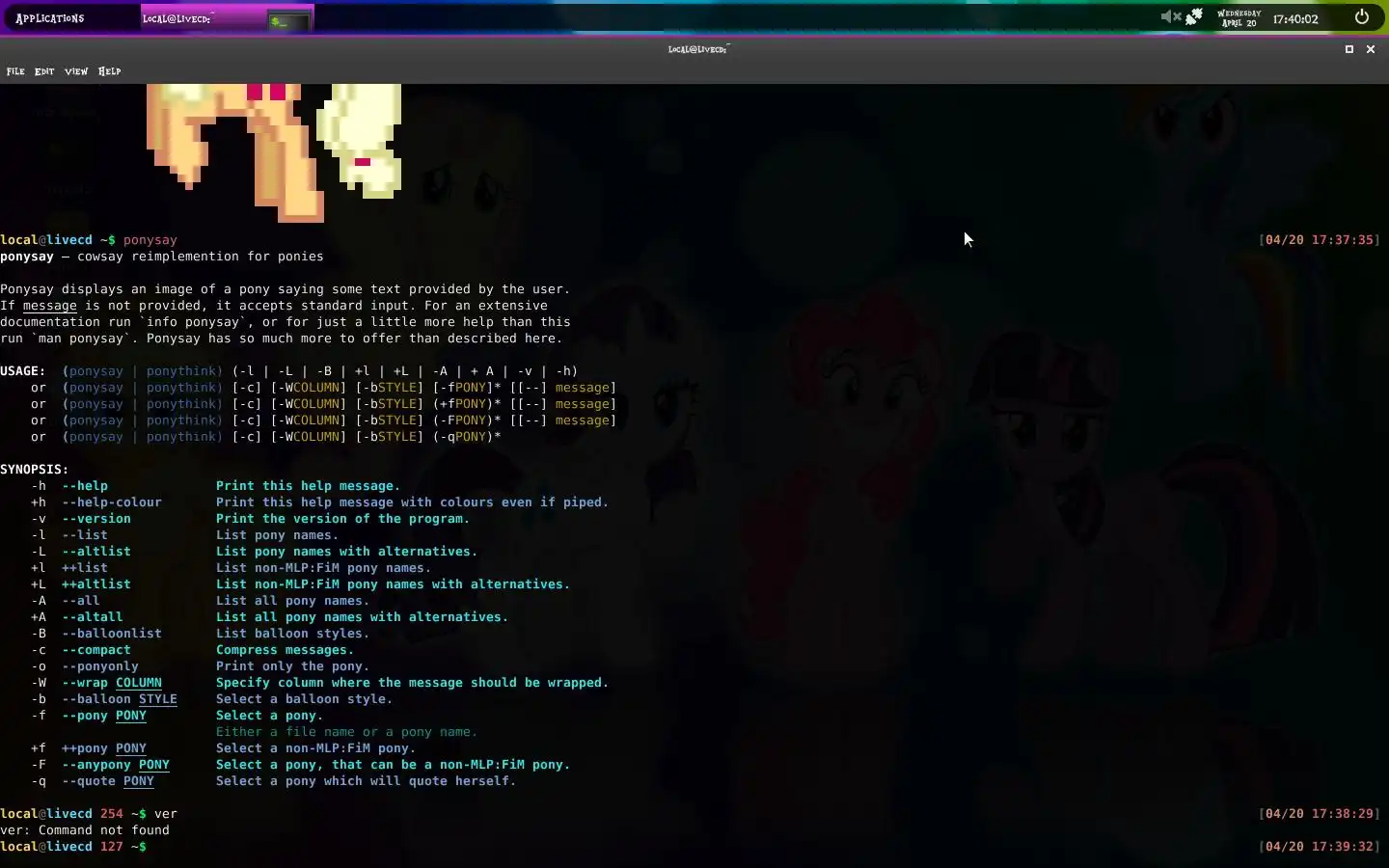1389x868 pixels.
Task: Click "List balloon styles." description
Action: click(x=293, y=634)
